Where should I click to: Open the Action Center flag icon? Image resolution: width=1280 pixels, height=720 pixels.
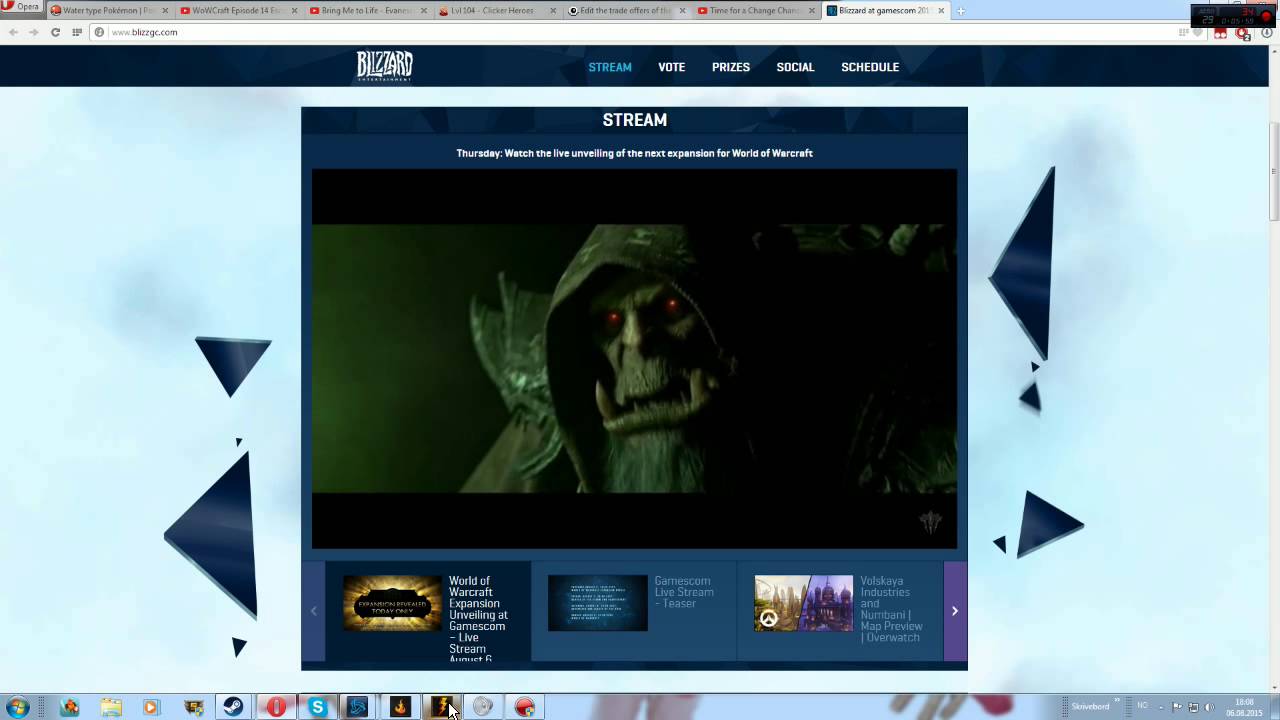[1176, 707]
